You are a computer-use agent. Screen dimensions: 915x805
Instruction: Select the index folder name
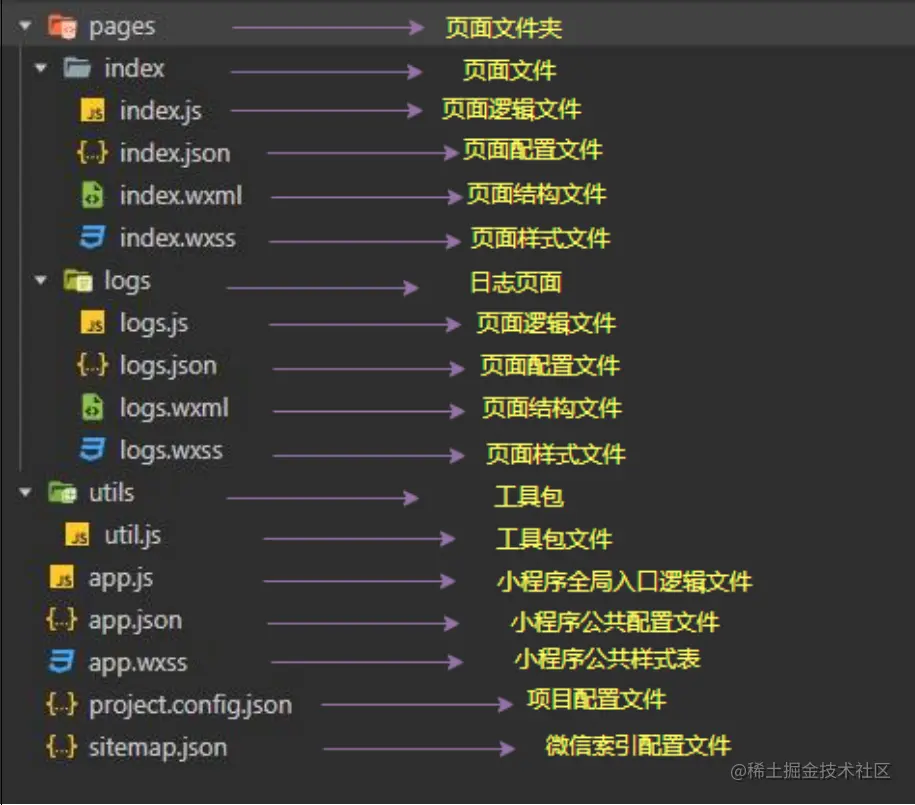[x=134, y=68]
